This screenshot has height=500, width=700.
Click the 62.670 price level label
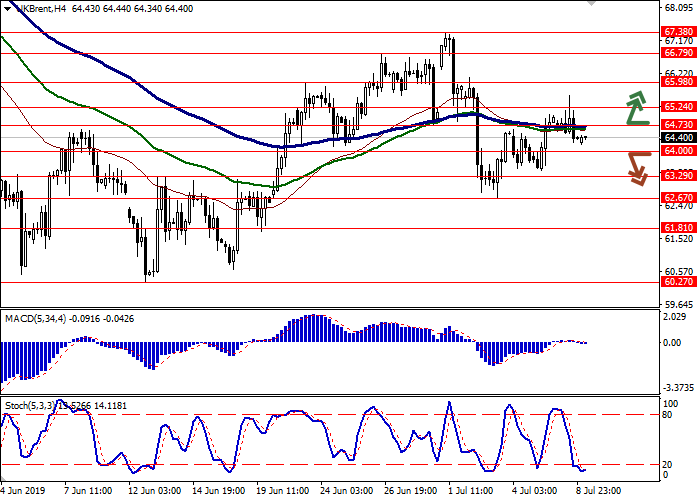[x=678, y=198]
